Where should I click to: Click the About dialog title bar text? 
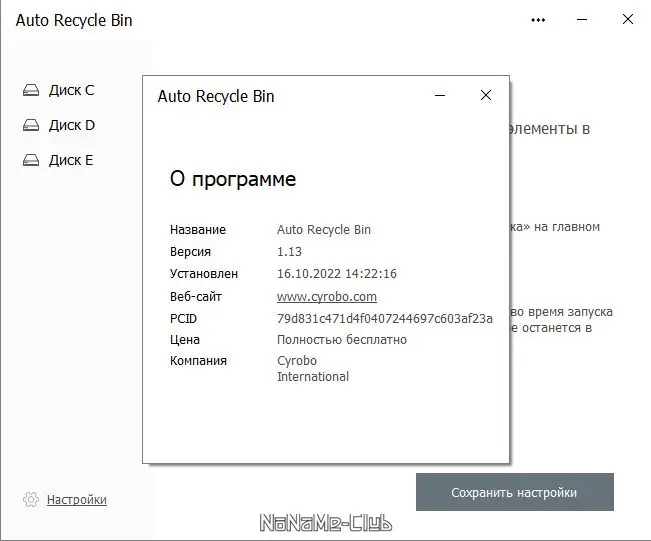pos(216,97)
